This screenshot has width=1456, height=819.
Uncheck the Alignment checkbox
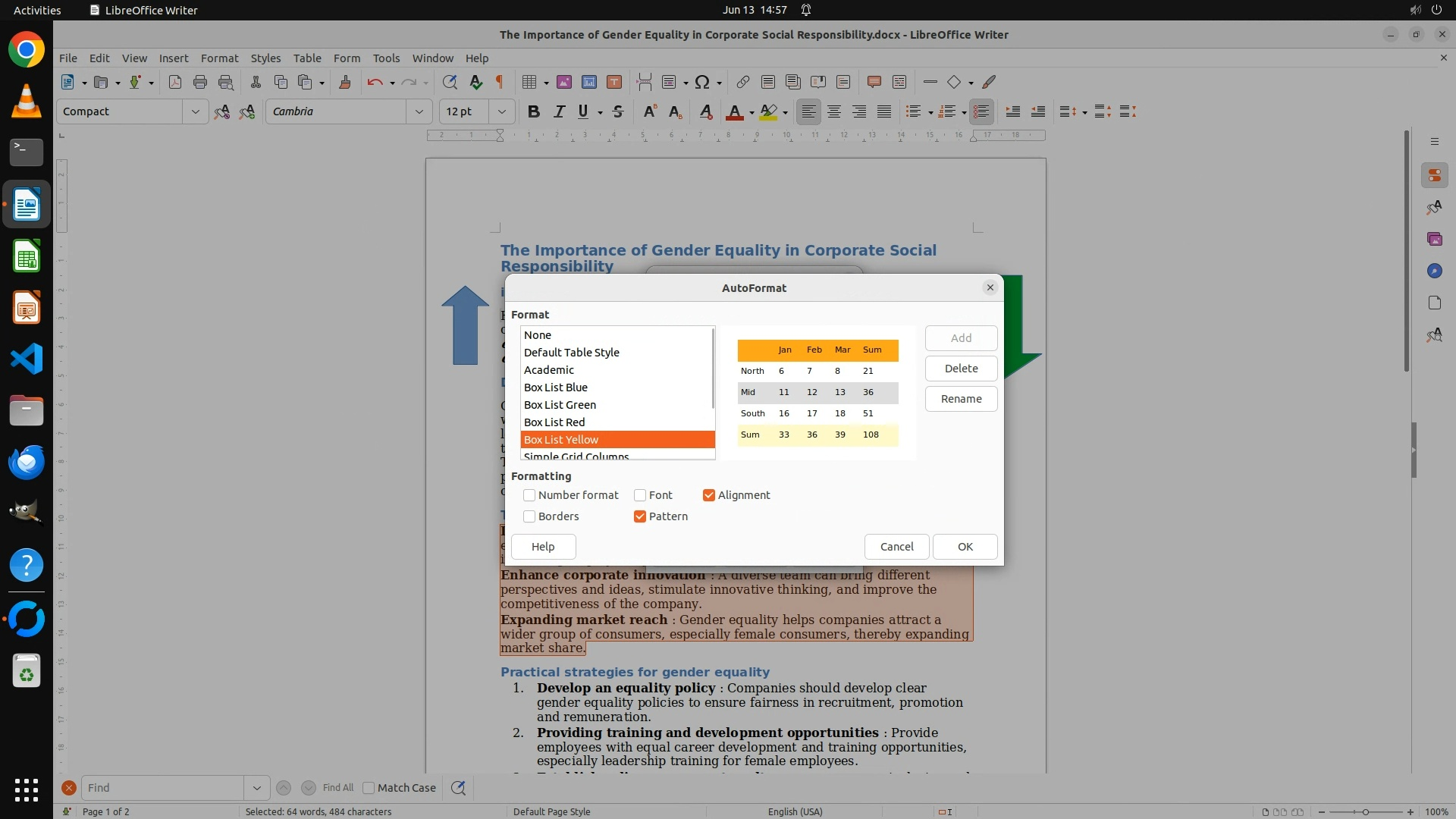click(x=709, y=495)
